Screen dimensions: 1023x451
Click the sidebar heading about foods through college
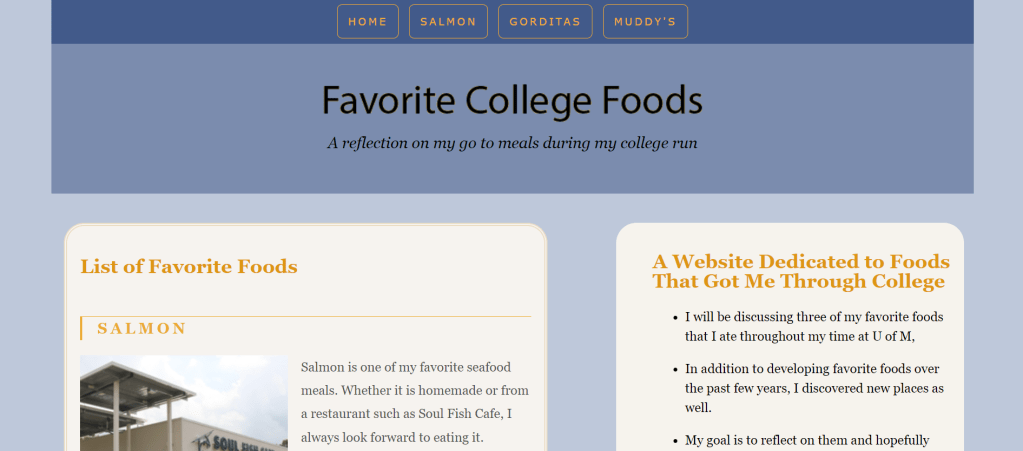pos(800,271)
